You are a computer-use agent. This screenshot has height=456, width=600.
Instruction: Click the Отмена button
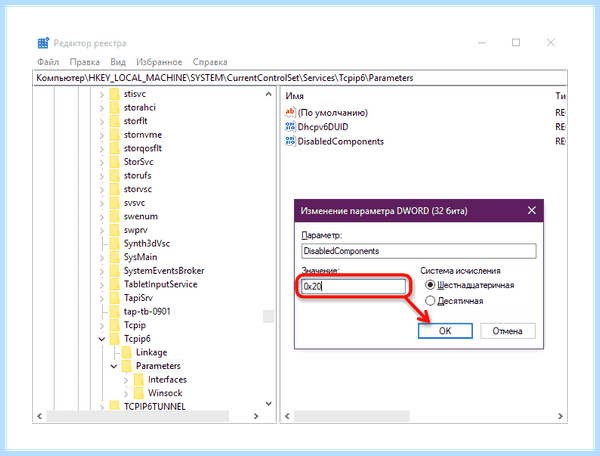coord(507,331)
